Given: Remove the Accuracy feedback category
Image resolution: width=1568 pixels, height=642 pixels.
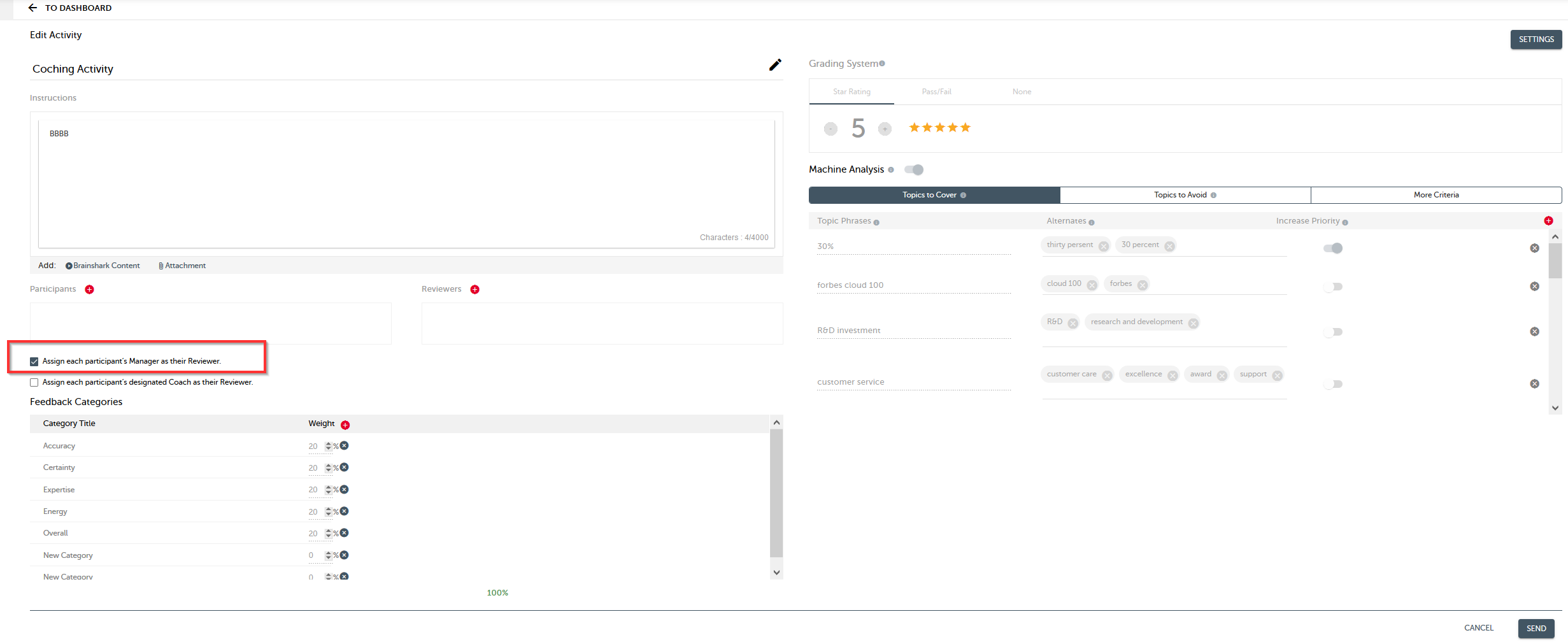Looking at the screenshot, I should pyautogui.click(x=345, y=446).
